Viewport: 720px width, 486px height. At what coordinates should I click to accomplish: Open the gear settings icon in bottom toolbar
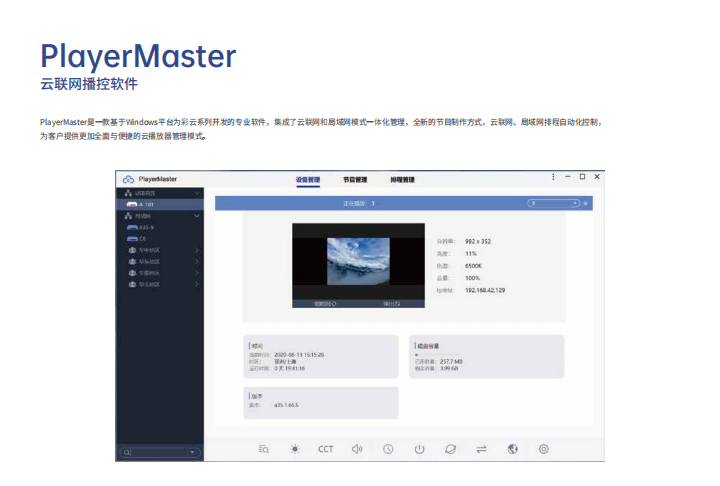[544, 449]
